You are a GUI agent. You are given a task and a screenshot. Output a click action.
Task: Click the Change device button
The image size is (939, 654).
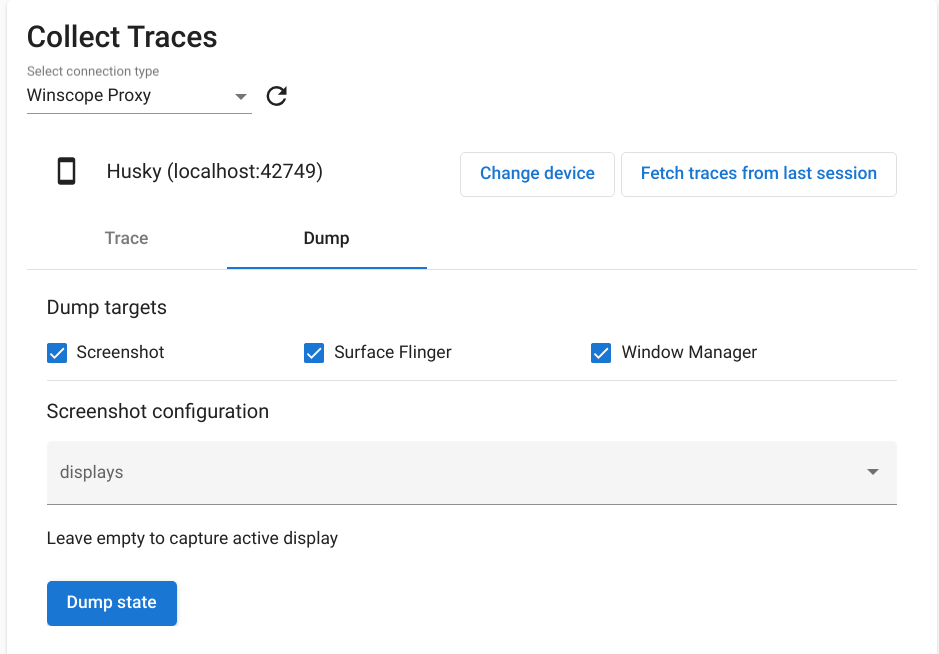tap(537, 174)
